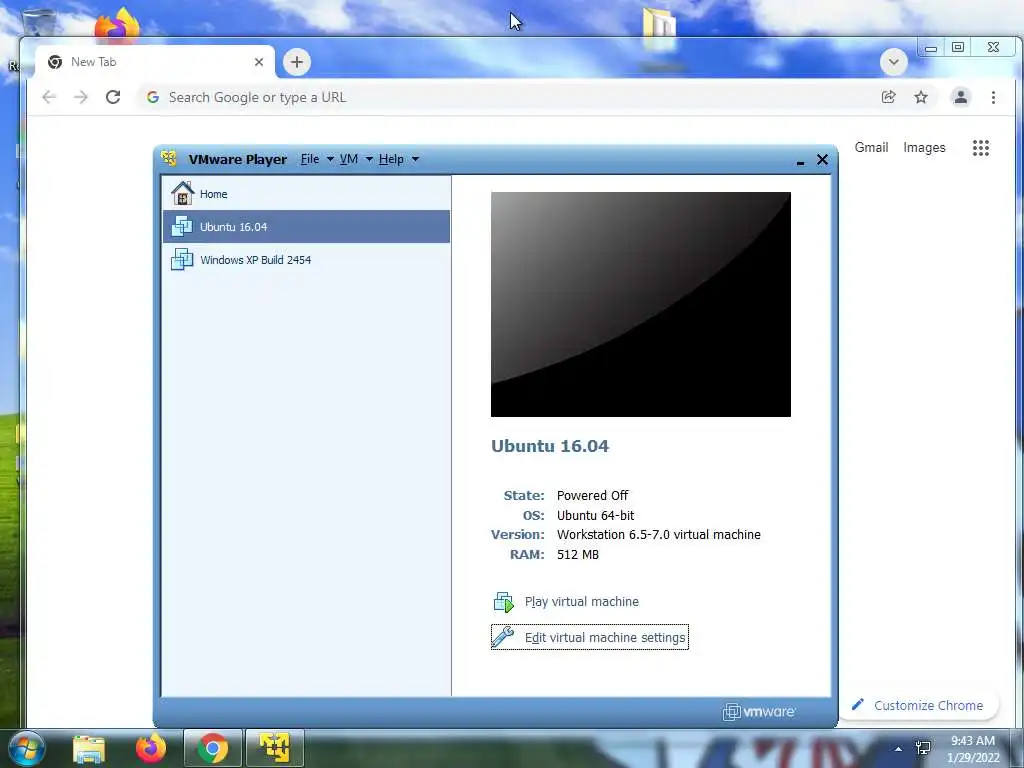
Task: Open a new tab with the plus button
Action: pos(296,62)
